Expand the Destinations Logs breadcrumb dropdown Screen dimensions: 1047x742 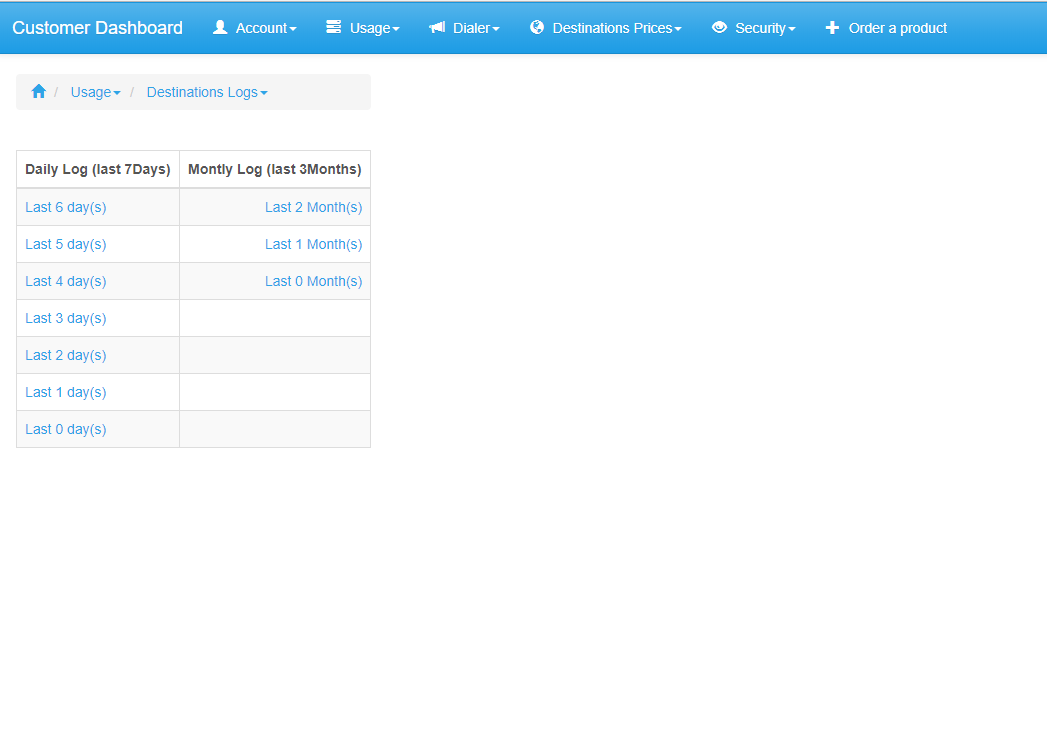click(x=207, y=92)
